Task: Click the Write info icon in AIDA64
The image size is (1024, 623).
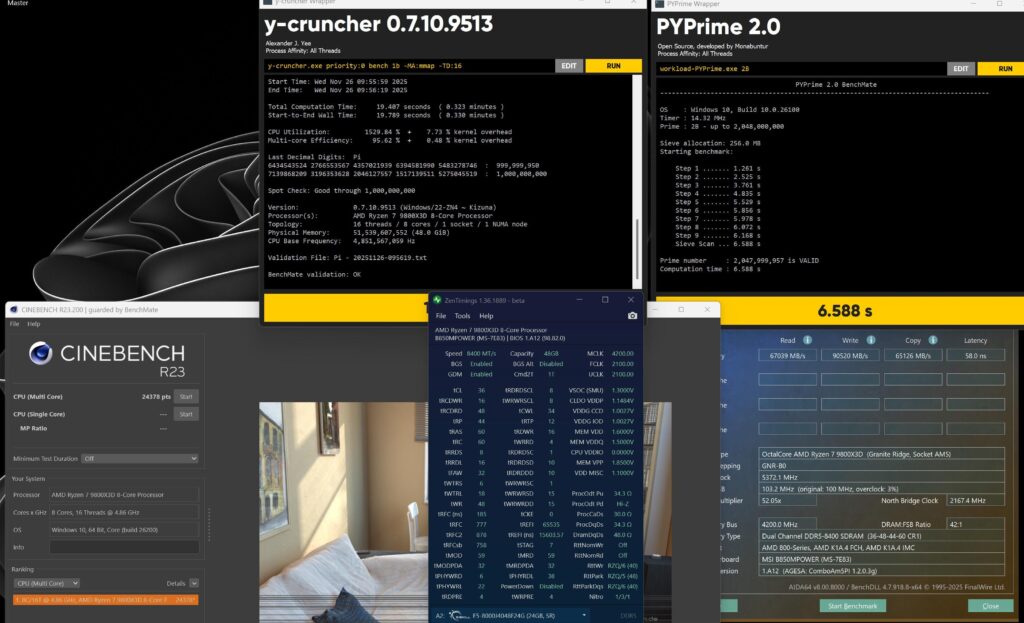Action: (871, 340)
